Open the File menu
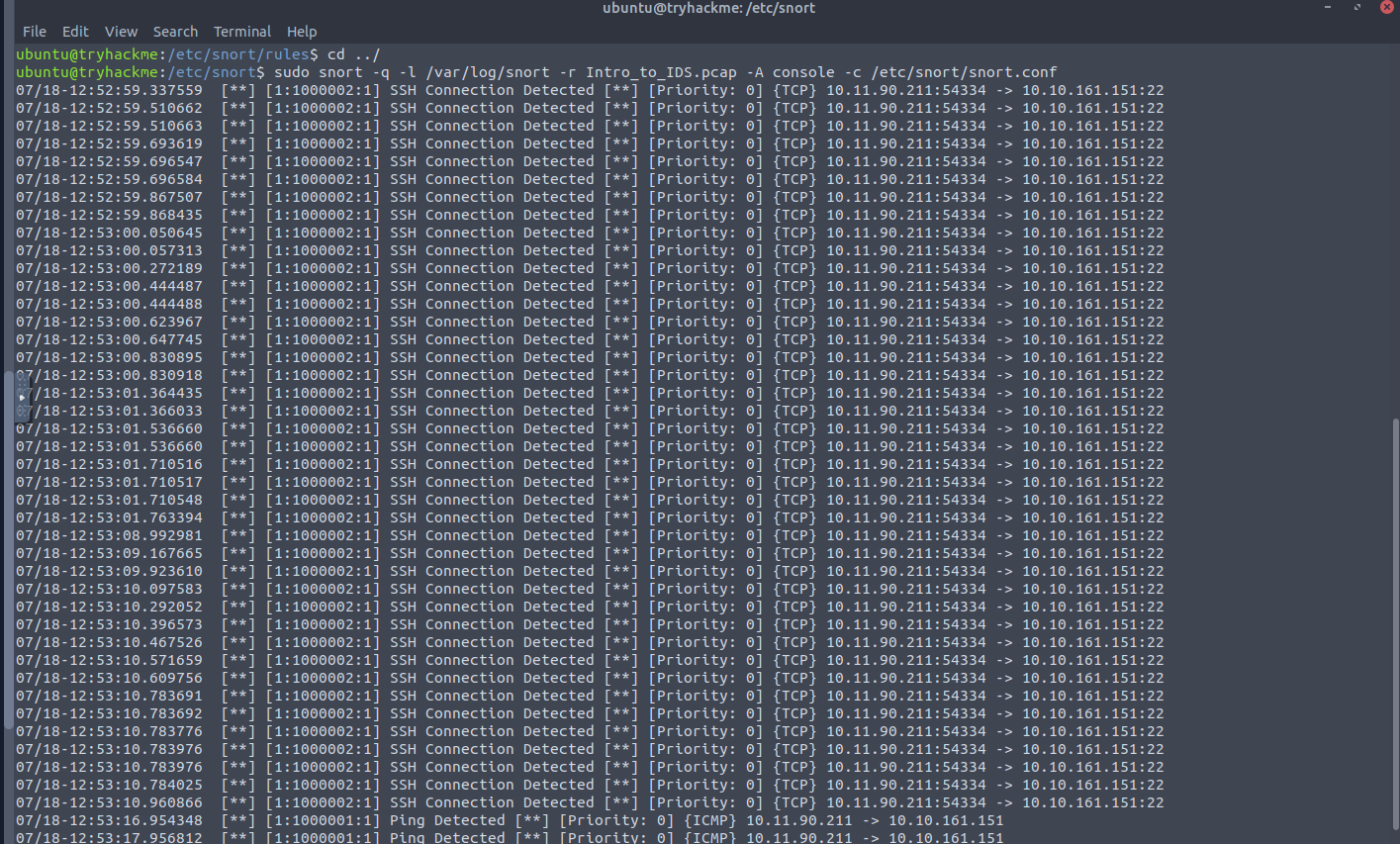The height and width of the screenshot is (844, 1400). pos(35,32)
